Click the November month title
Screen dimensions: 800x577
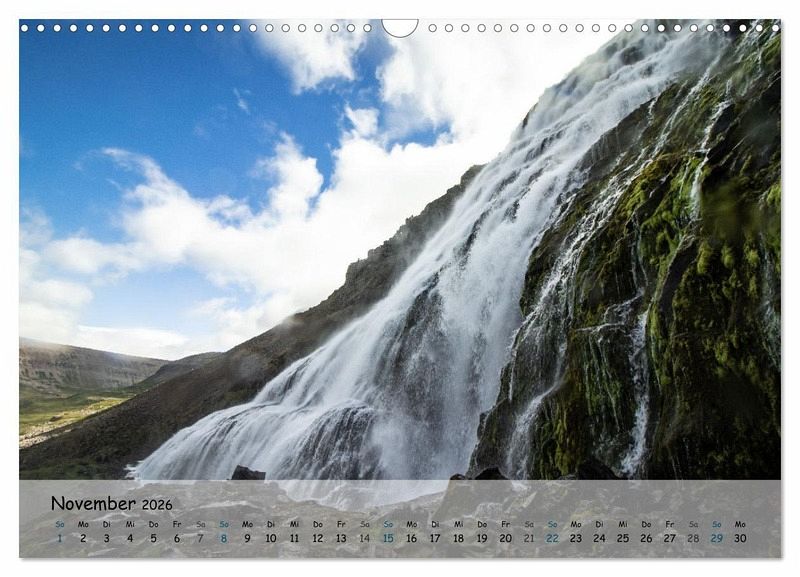[93, 504]
